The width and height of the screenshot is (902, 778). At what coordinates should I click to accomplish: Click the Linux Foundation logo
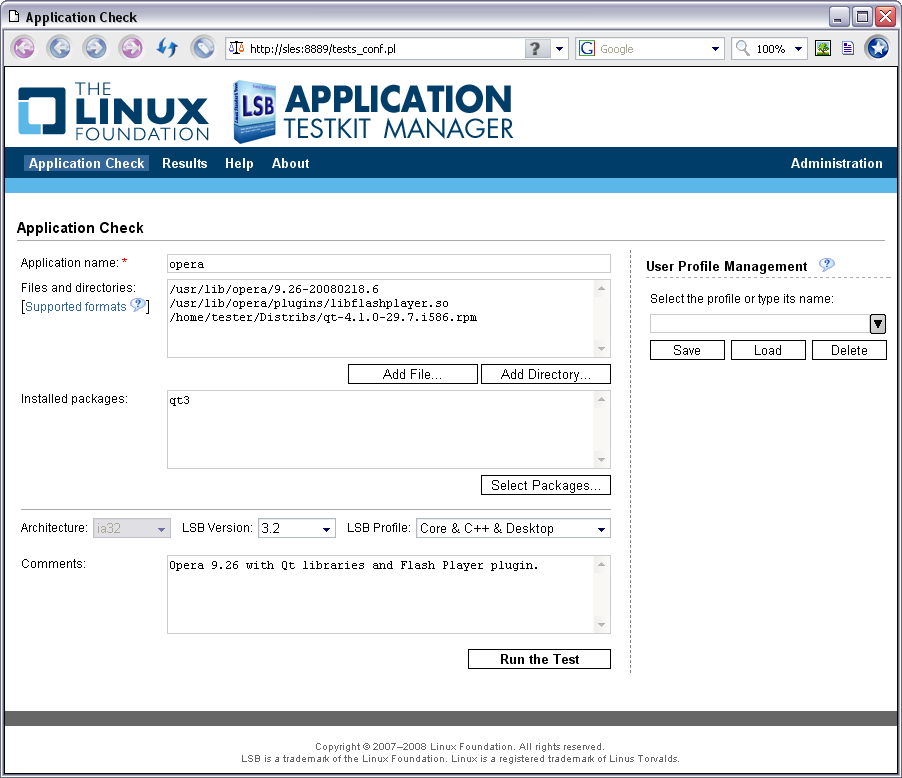[x=113, y=112]
